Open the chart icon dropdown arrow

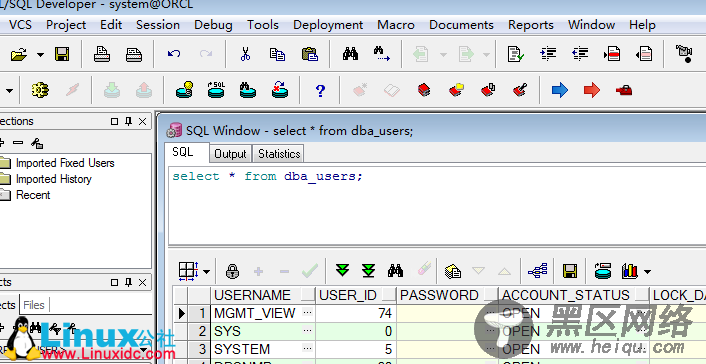coord(647,272)
